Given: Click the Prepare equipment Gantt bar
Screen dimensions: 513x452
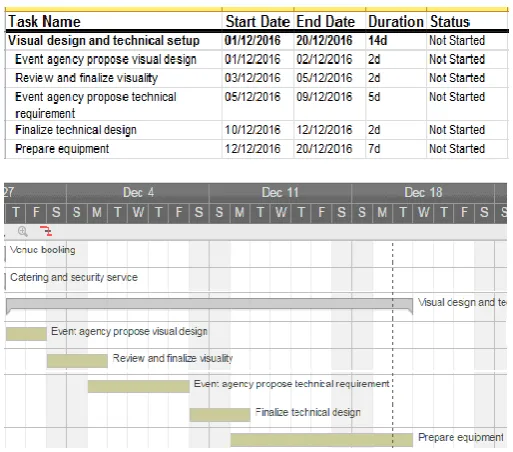Looking at the screenshot, I should 321,440.
